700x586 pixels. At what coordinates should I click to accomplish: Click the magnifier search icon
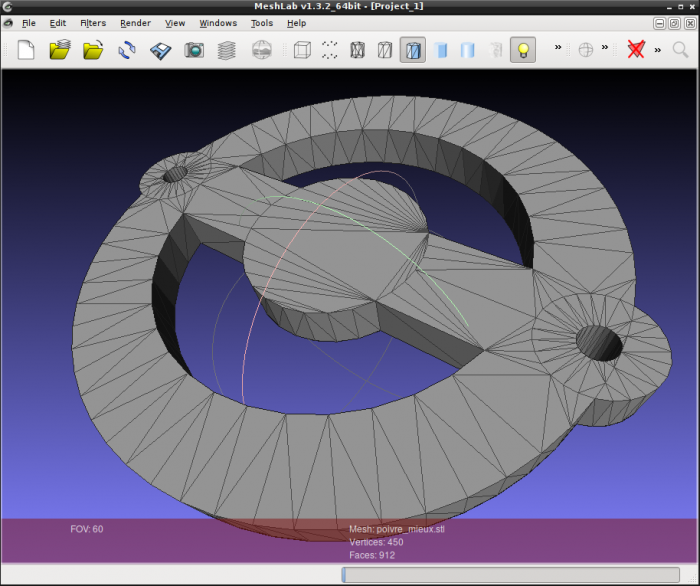click(x=680, y=49)
